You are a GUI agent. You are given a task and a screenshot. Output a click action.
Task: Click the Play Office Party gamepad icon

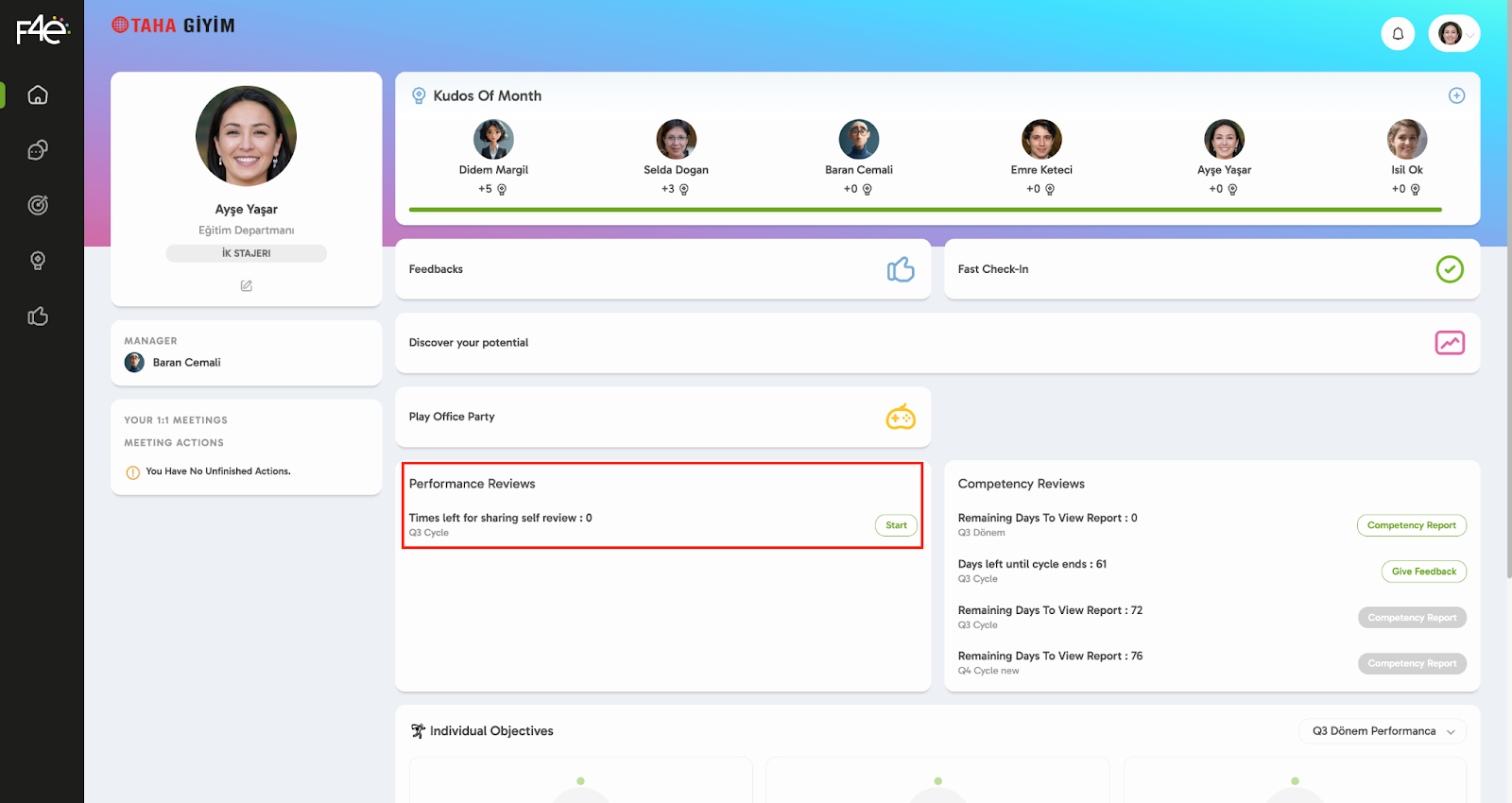pos(900,417)
